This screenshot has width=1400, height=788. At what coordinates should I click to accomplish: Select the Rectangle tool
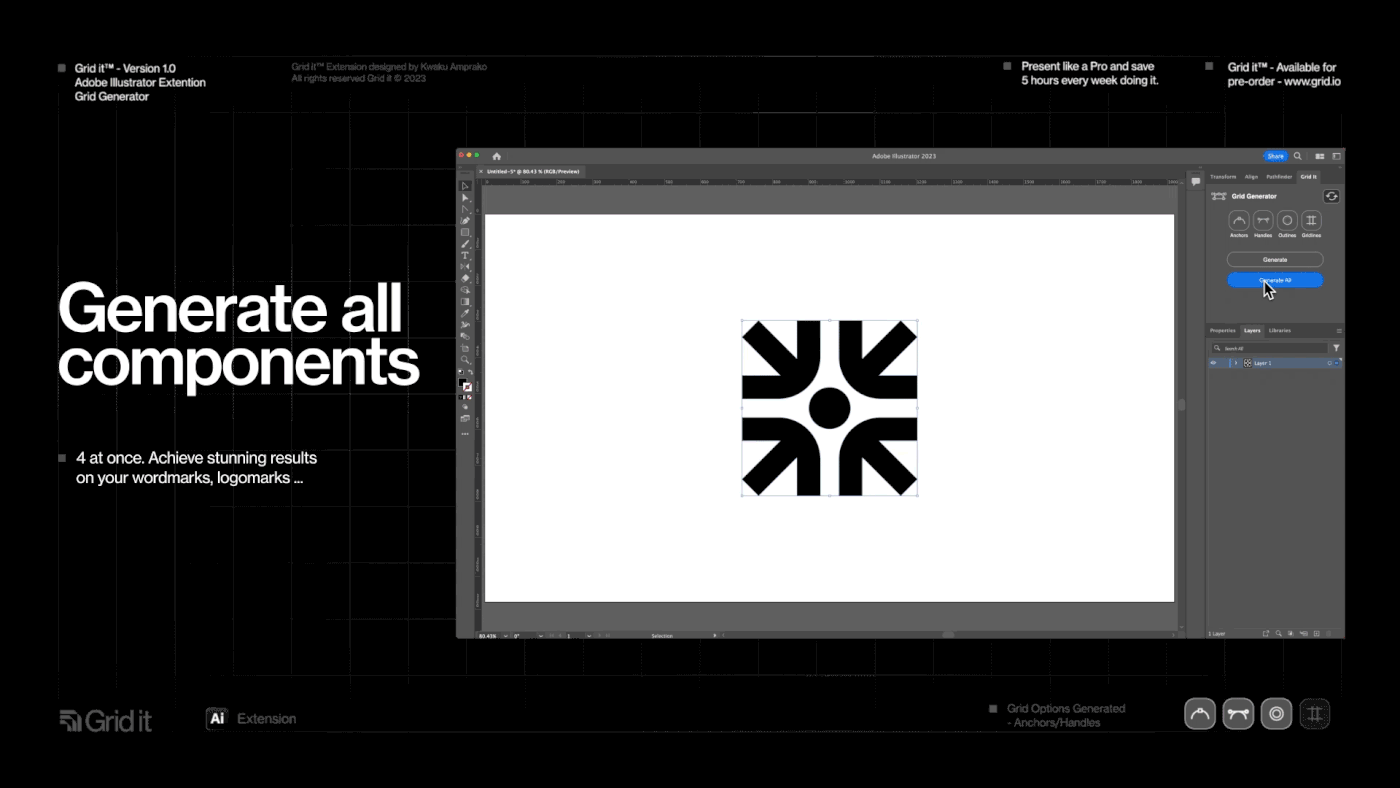coord(465,232)
